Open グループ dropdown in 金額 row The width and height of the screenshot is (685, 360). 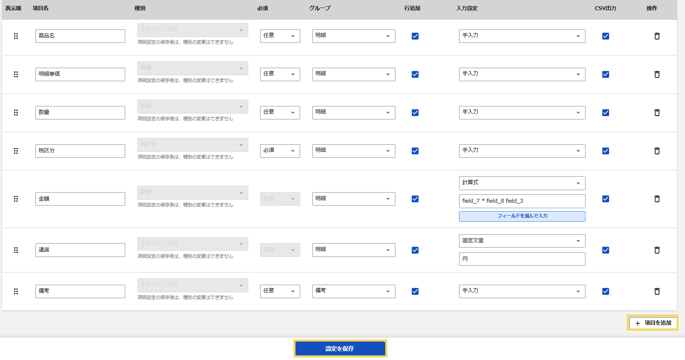(354, 199)
